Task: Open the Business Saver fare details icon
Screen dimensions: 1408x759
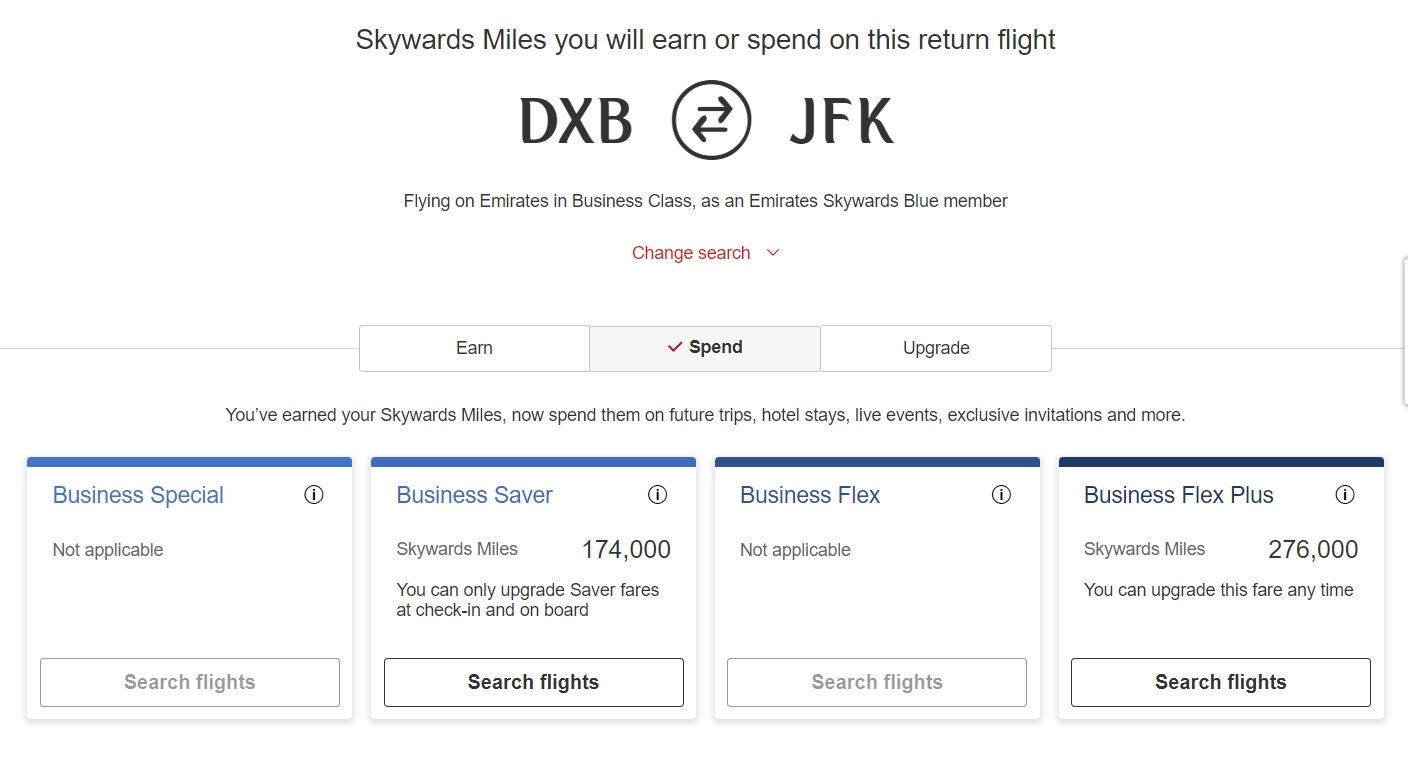Action: [657, 494]
